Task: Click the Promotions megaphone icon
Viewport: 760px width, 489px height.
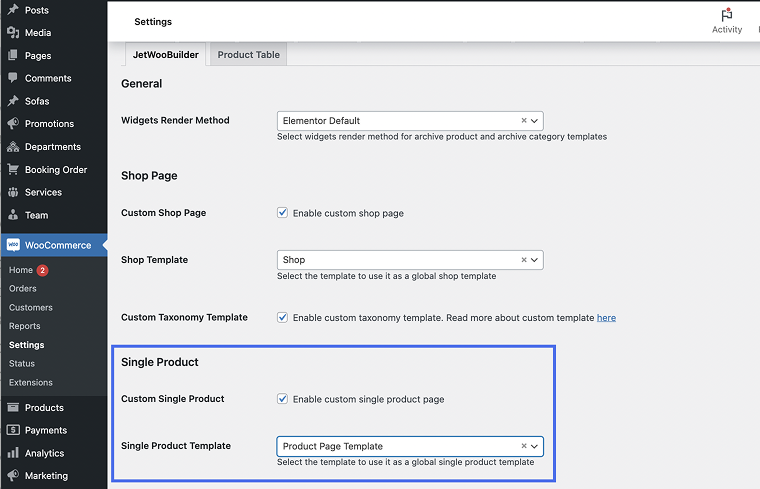Action: coord(13,123)
